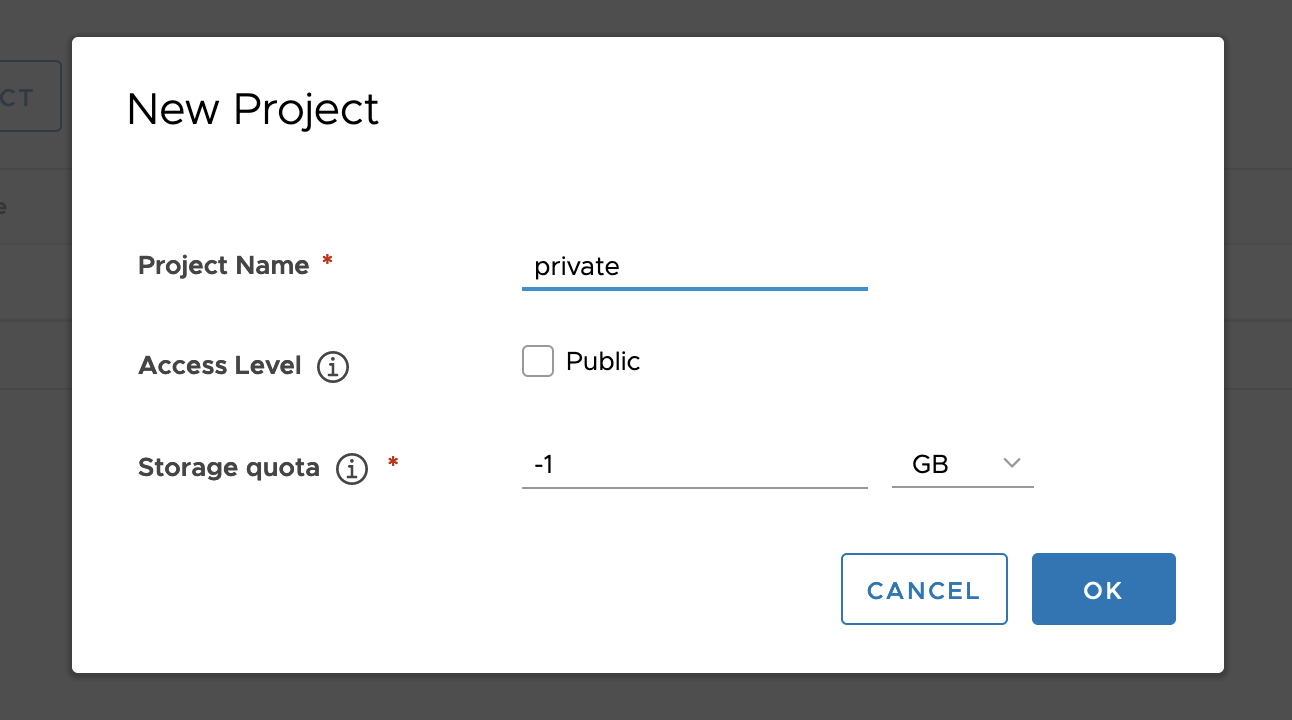Click the Access Level label
Viewport: 1292px width, 720px height.
point(219,366)
